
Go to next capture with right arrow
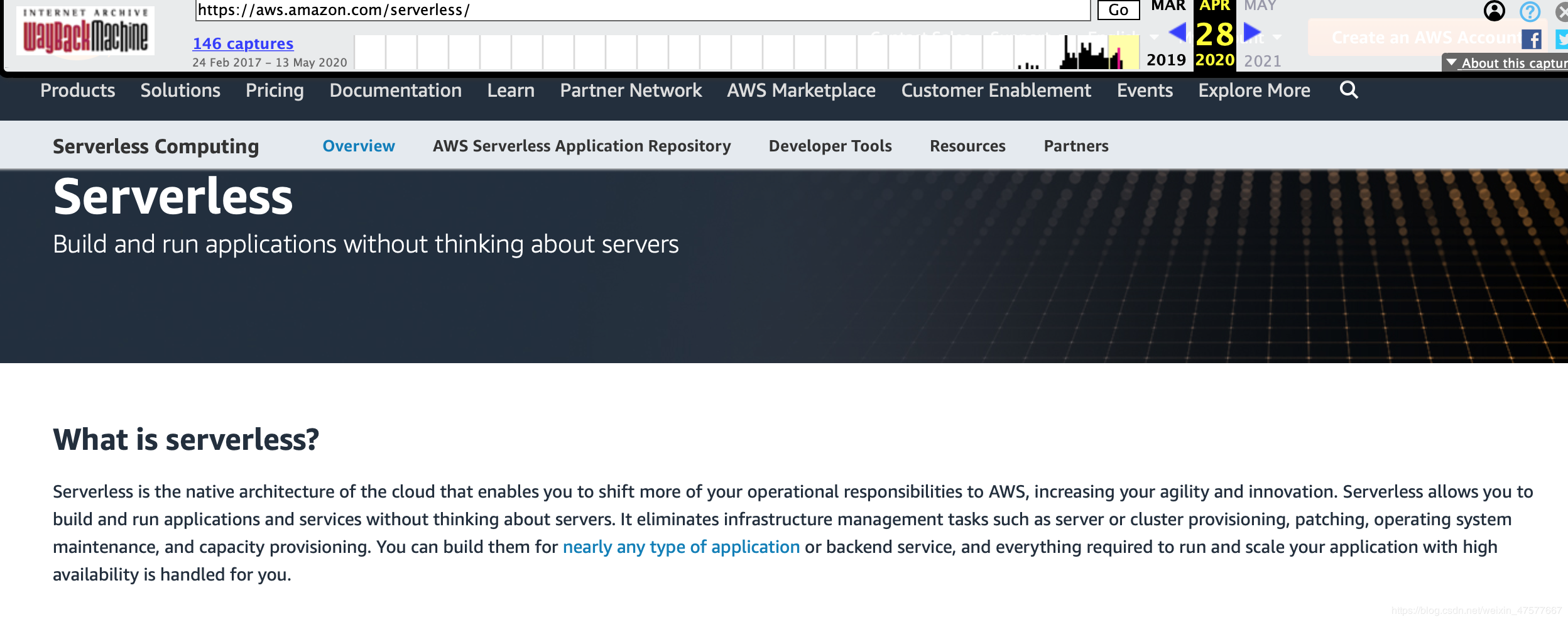1252,33
